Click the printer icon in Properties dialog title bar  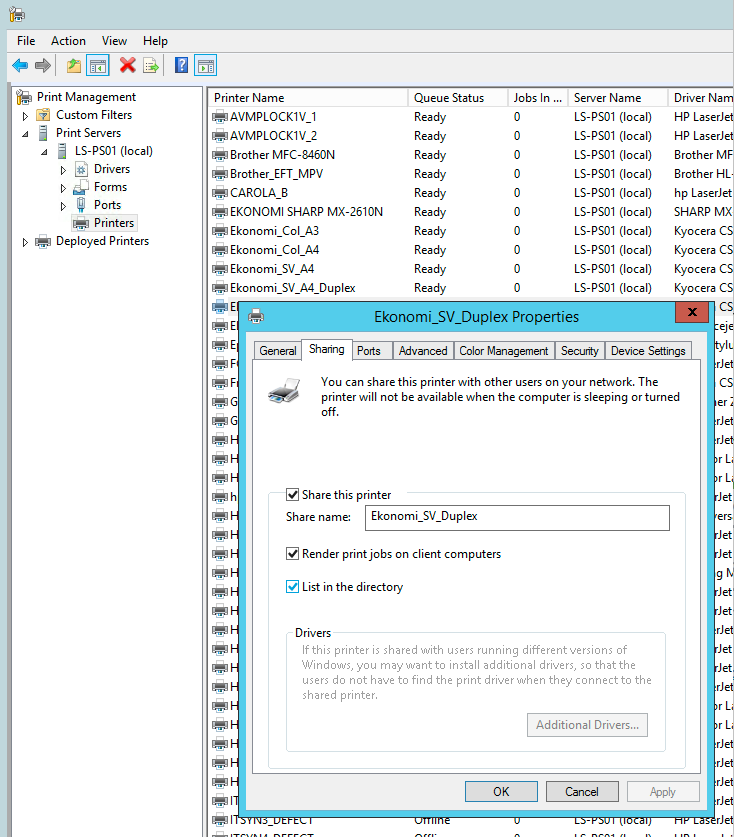[x=256, y=317]
